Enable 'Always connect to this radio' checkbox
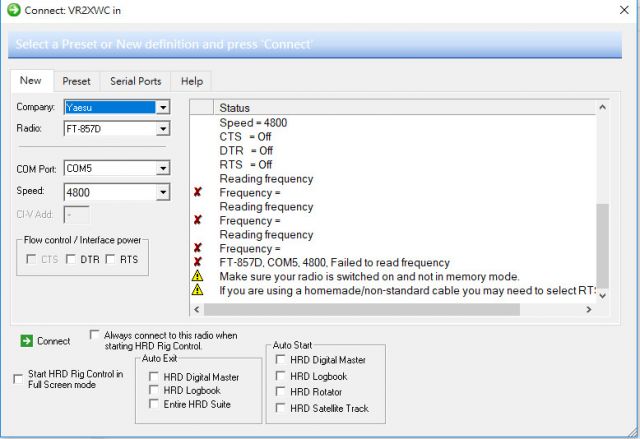 (94, 335)
